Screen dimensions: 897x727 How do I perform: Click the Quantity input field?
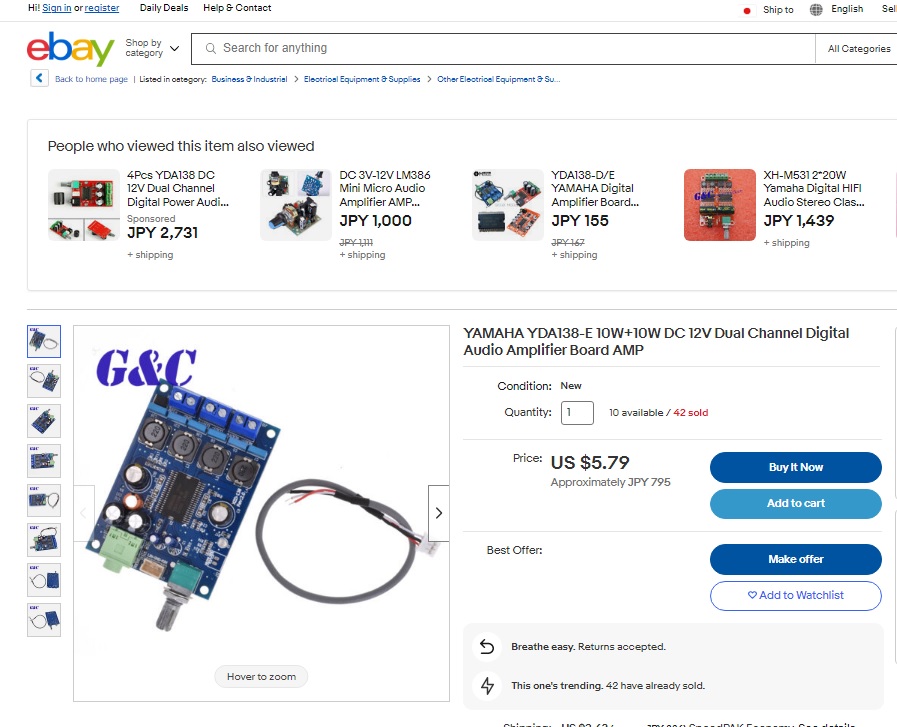pyautogui.click(x=577, y=412)
